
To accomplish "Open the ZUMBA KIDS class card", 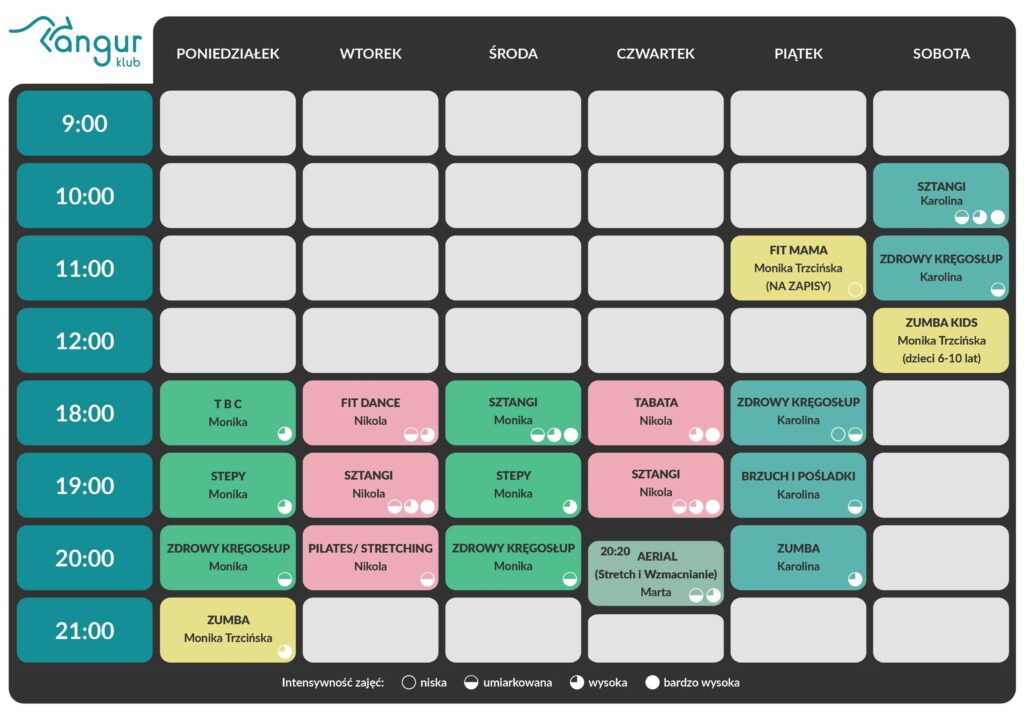I will pos(941,340).
